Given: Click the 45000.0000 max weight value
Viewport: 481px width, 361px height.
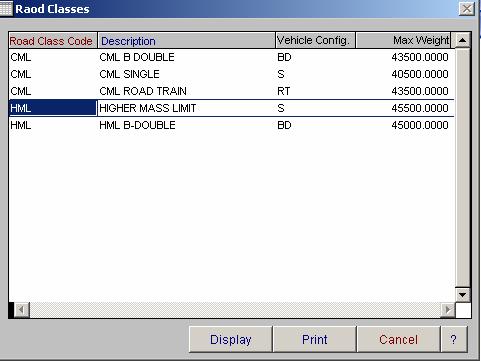Looking at the screenshot, I should [420, 125].
